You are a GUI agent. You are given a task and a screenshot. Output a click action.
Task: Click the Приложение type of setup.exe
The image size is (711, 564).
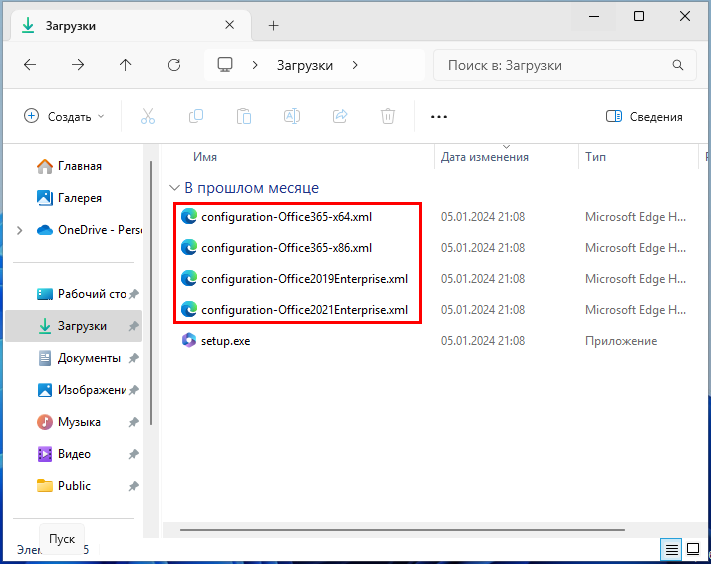pyautogui.click(x=621, y=341)
